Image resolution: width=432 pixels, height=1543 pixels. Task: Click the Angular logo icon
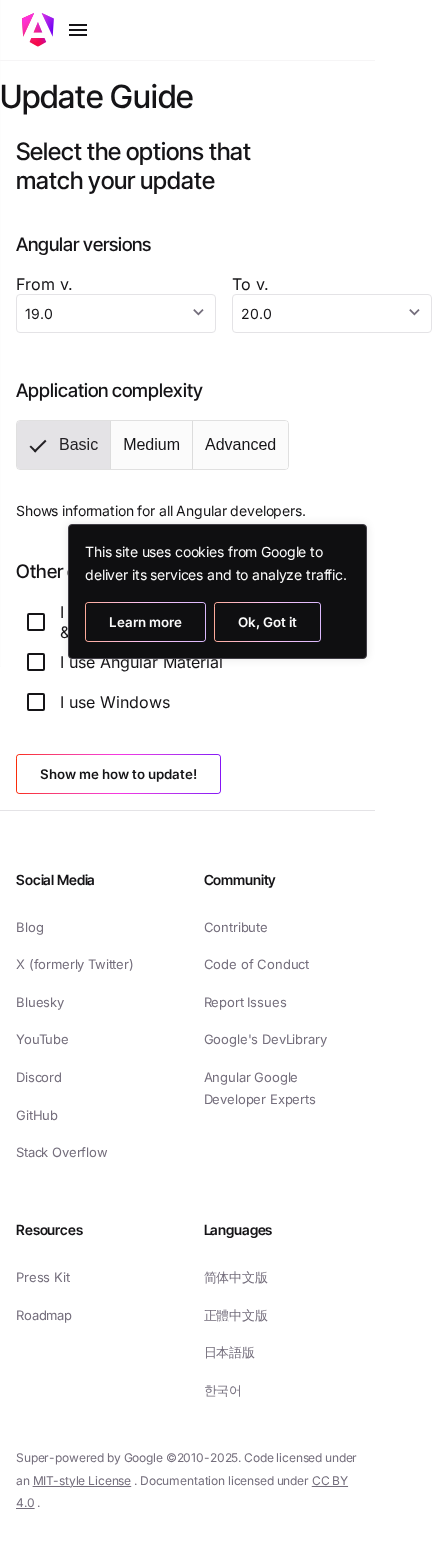click(x=38, y=29)
